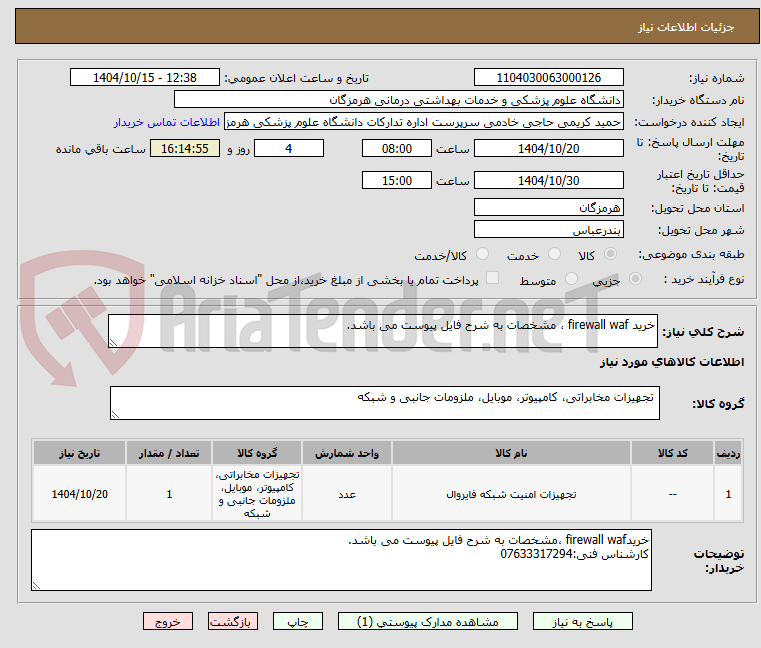Click the تاریخ نیاز column header
This screenshot has height=648, width=761.
[x=80, y=453]
